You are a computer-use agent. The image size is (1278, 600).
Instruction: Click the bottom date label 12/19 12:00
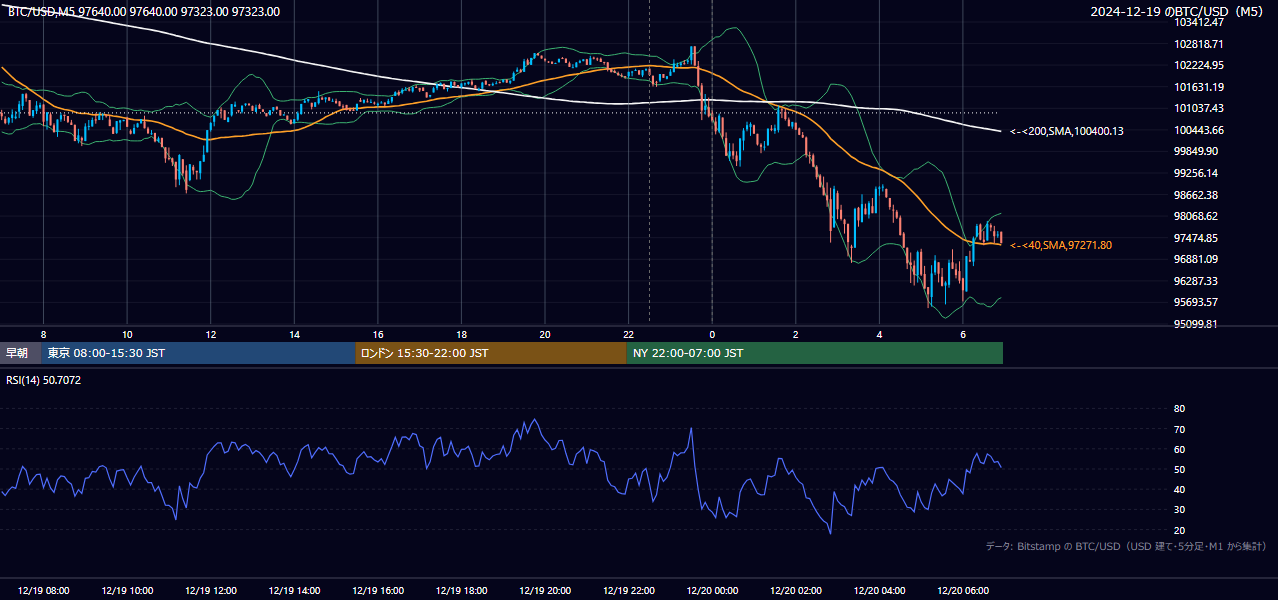click(x=211, y=591)
